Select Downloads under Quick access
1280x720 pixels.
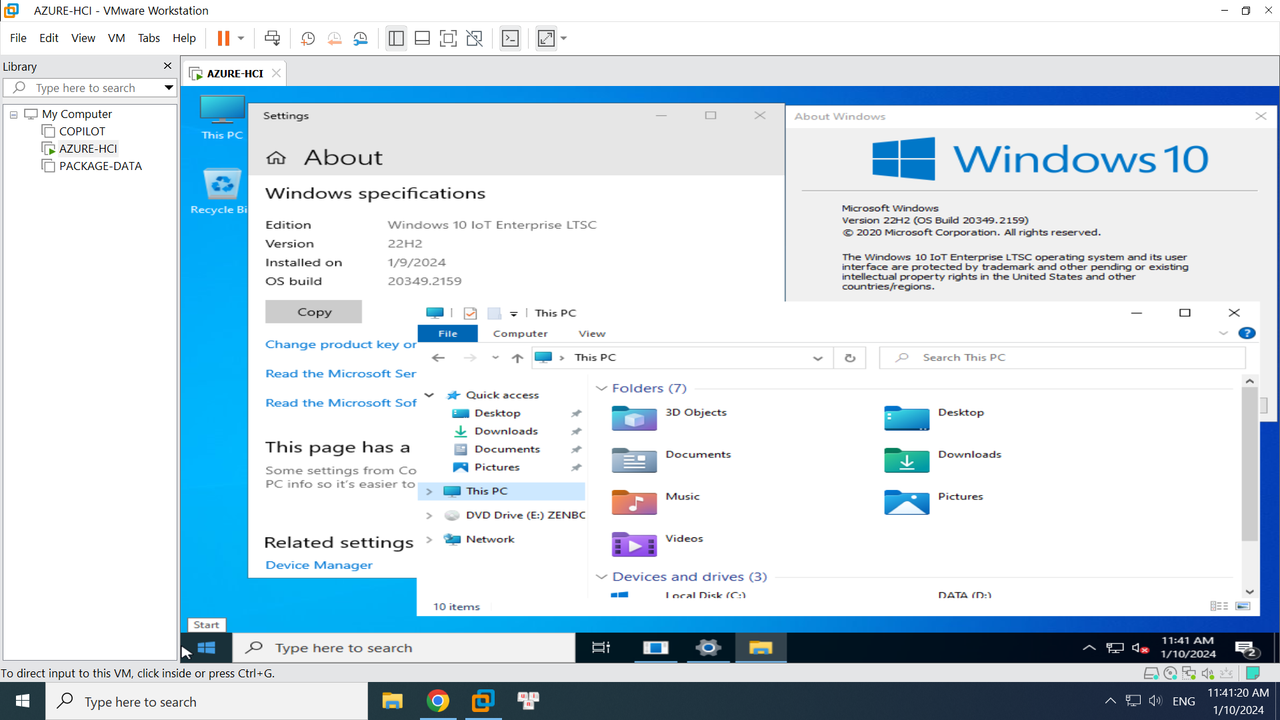[x=506, y=431]
